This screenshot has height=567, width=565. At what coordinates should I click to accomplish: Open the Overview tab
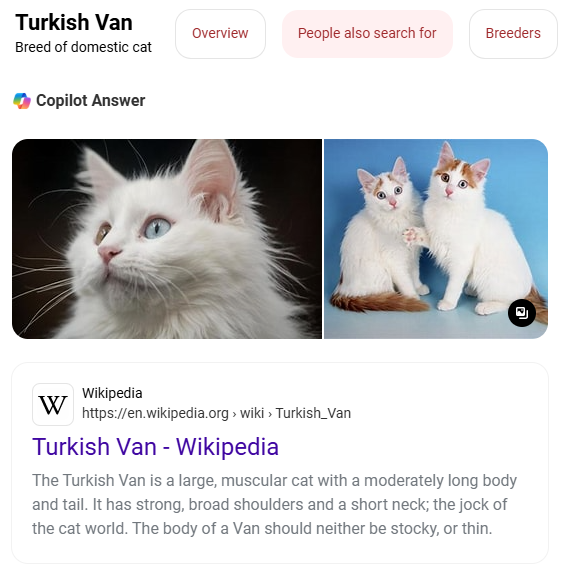tap(220, 34)
